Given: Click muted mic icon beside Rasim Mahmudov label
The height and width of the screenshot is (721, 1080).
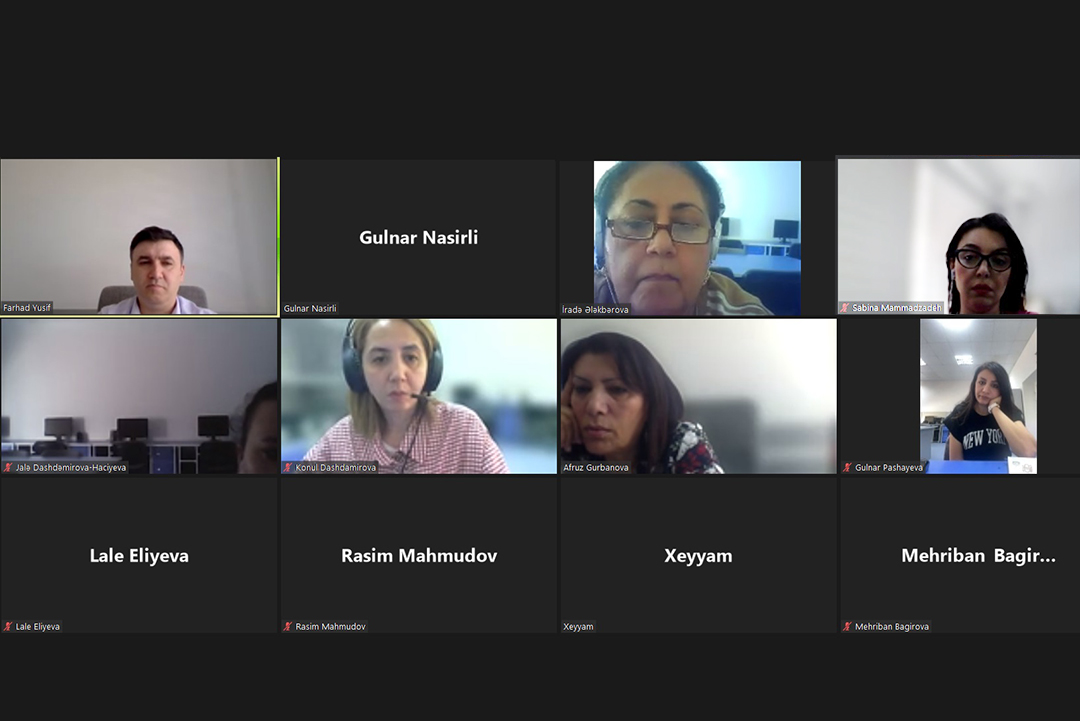Looking at the screenshot, I should pos(288,627).
